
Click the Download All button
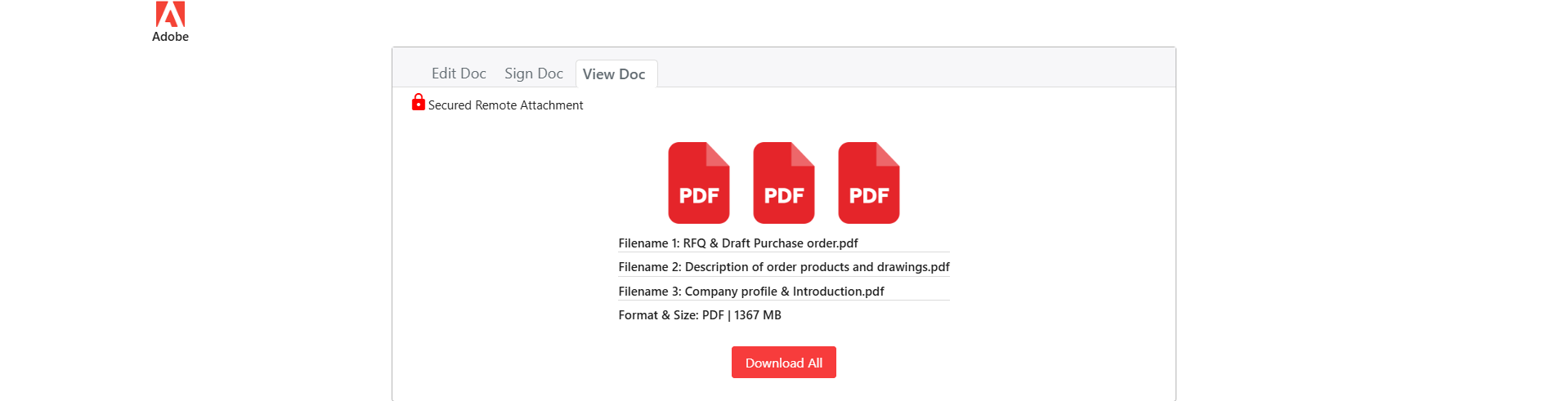pos(784,363)
